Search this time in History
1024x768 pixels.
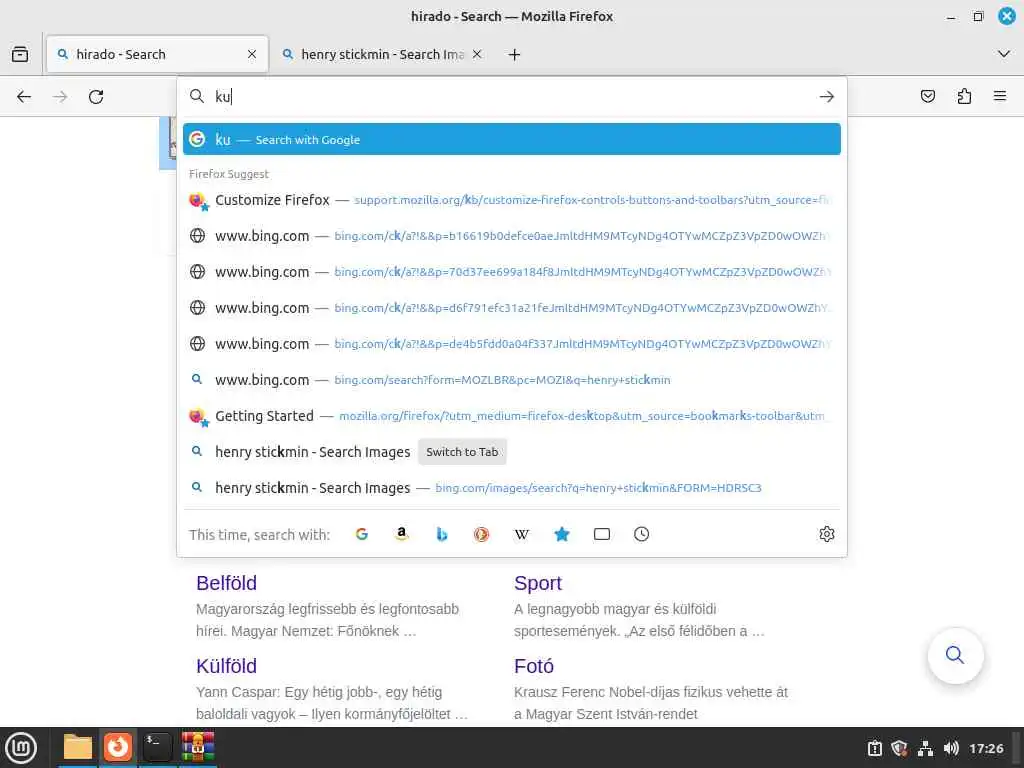pyautogui.click(x=641, y=534)
